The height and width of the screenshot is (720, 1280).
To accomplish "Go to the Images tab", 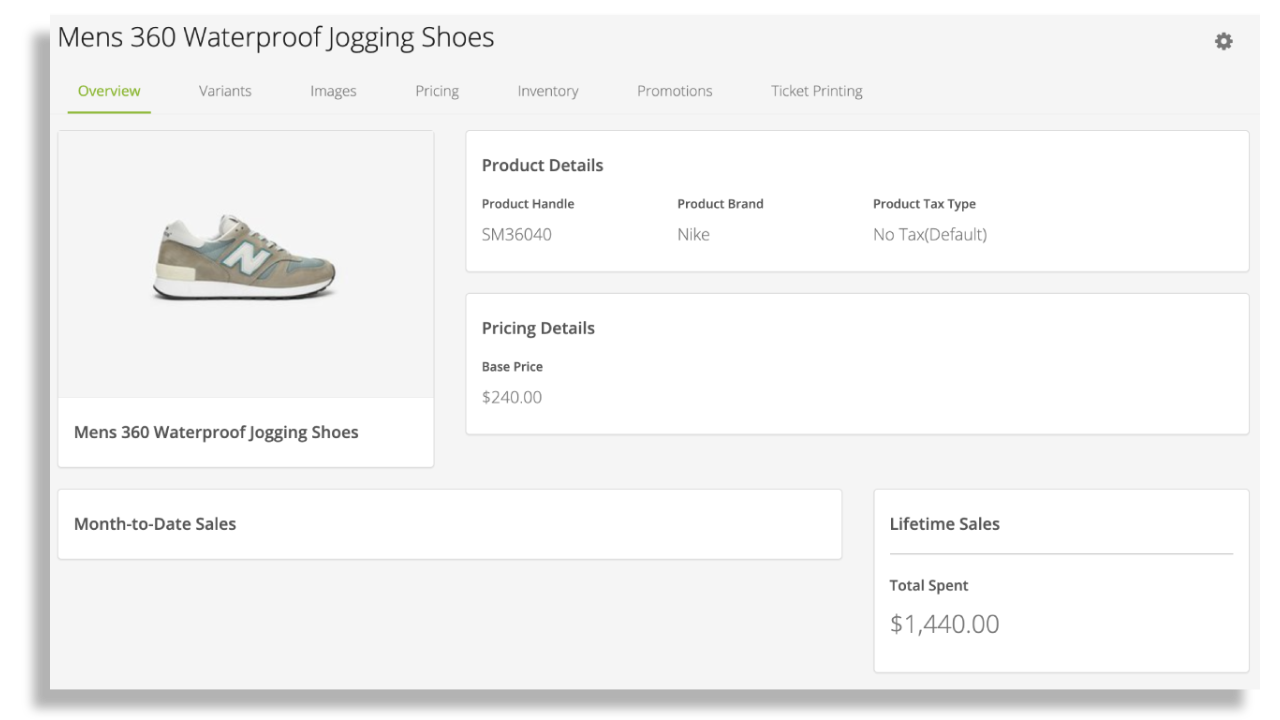I will point(333,91).
